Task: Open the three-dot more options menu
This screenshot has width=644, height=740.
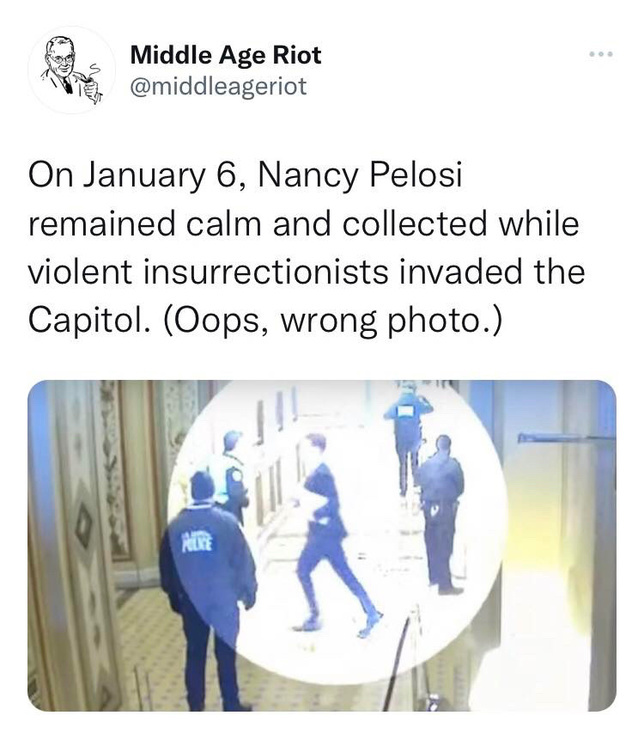Action: pyautogui.click(x=601, y=54)
